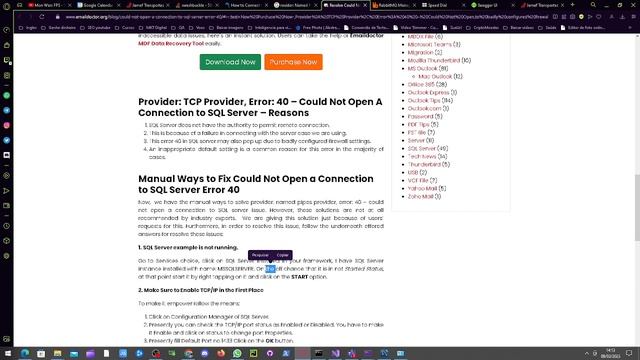Open the sidebar player icon

7,176
